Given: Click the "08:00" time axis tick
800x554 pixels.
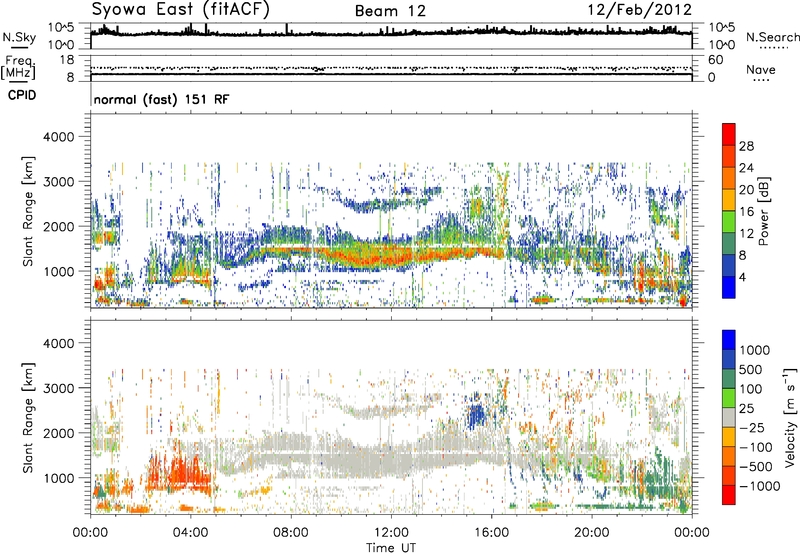Looking at the screenshot, I should 291,533.
